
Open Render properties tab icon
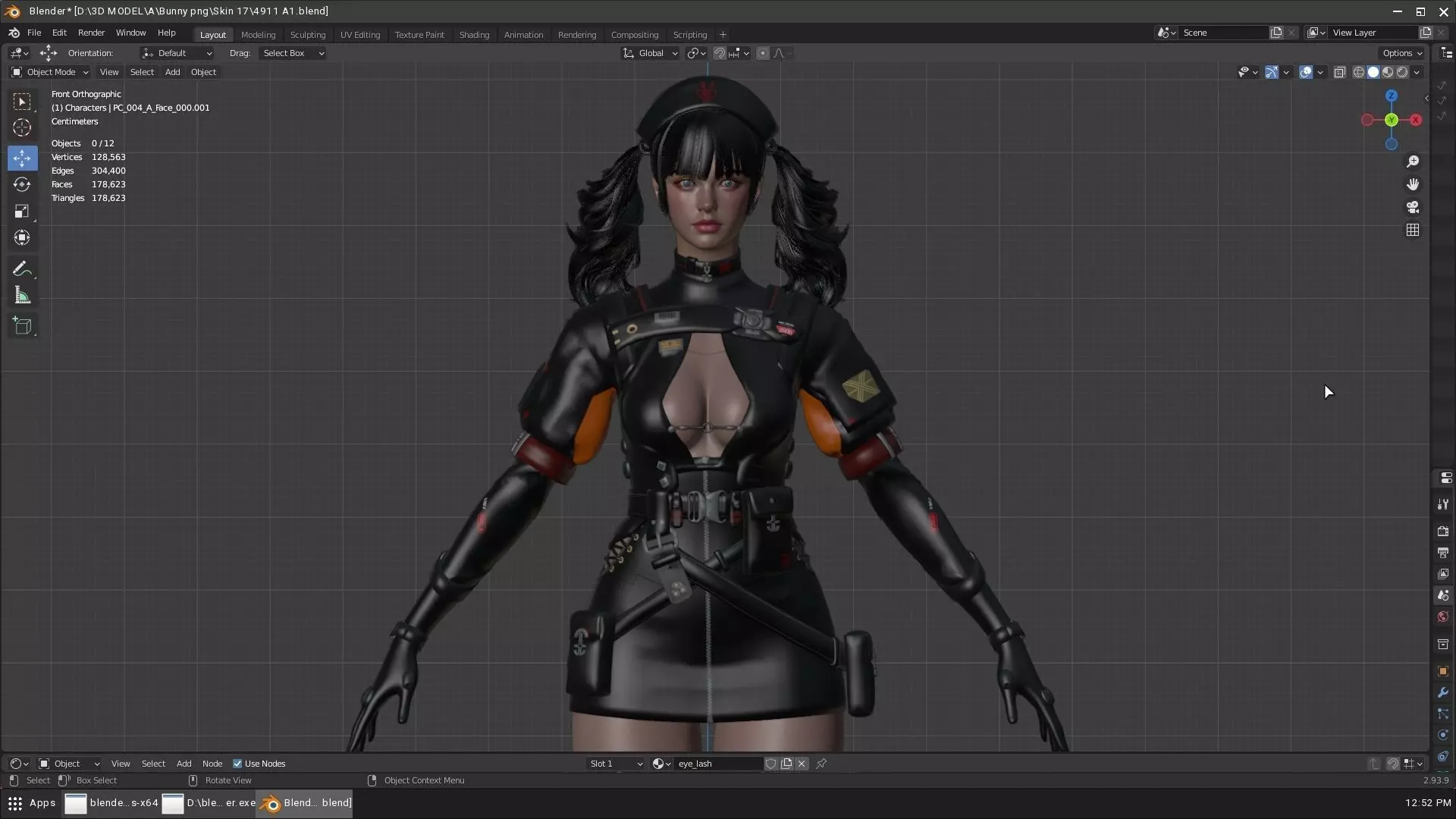click(1443, 531)
